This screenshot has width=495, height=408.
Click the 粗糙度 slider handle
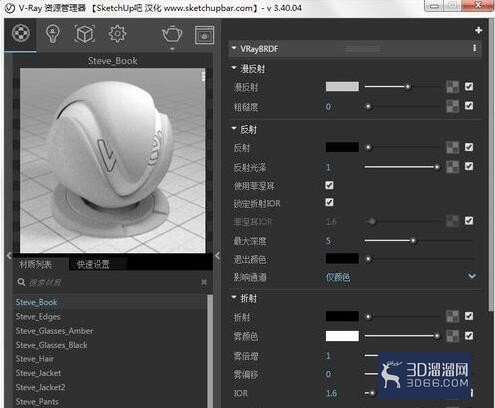click(368, 107)
